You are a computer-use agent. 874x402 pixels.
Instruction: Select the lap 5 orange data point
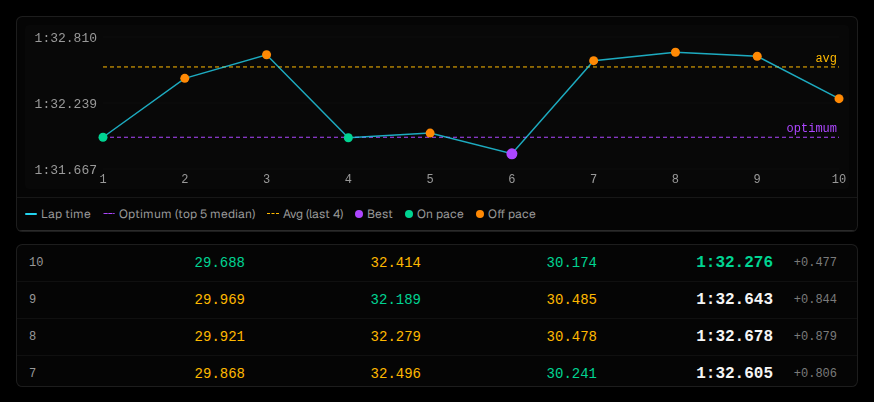click(x=430, y=133)
